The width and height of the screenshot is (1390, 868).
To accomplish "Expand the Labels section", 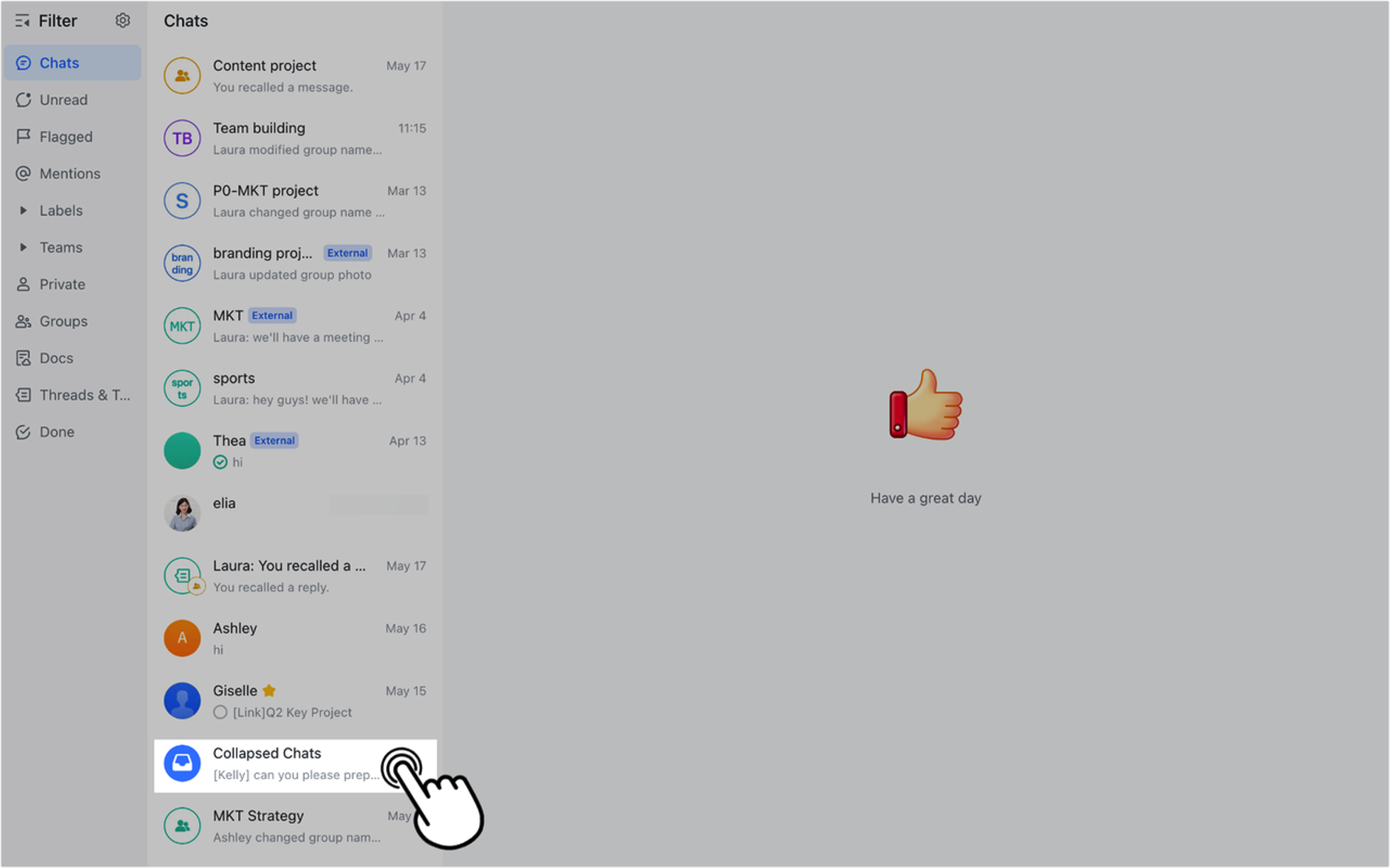I will 23,210.
